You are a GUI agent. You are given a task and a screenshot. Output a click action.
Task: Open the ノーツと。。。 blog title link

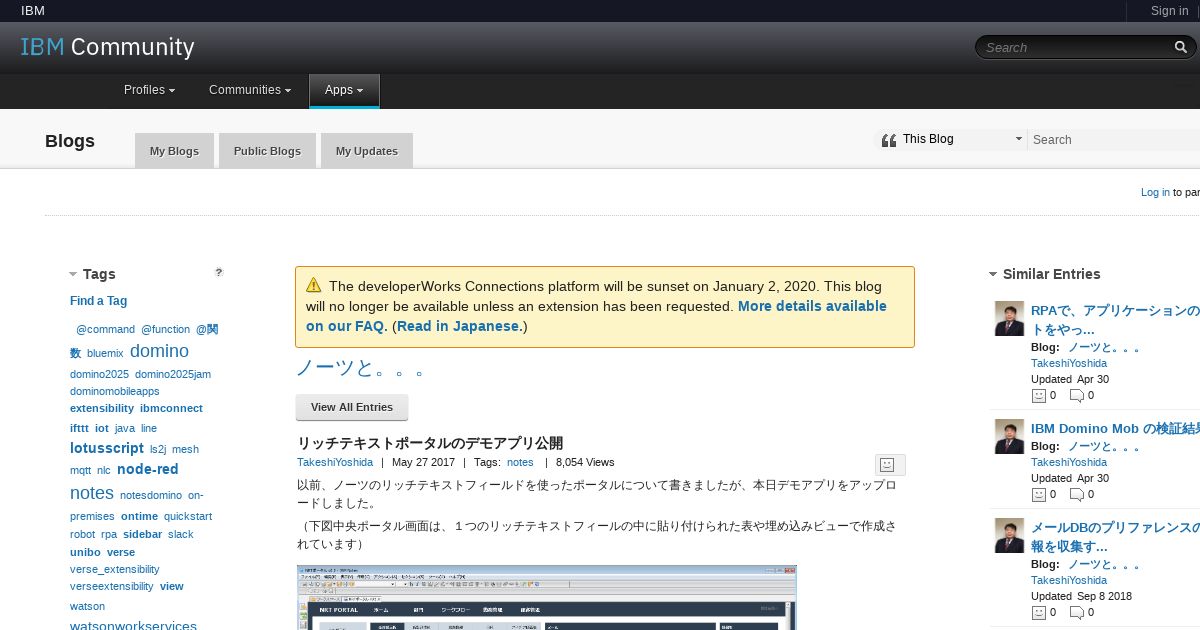(x=361, y=367)
